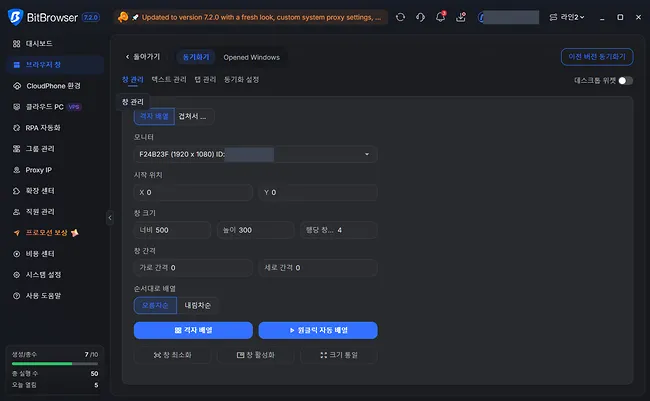Click the BitBrowser logo icon

[x=15, y=17]
